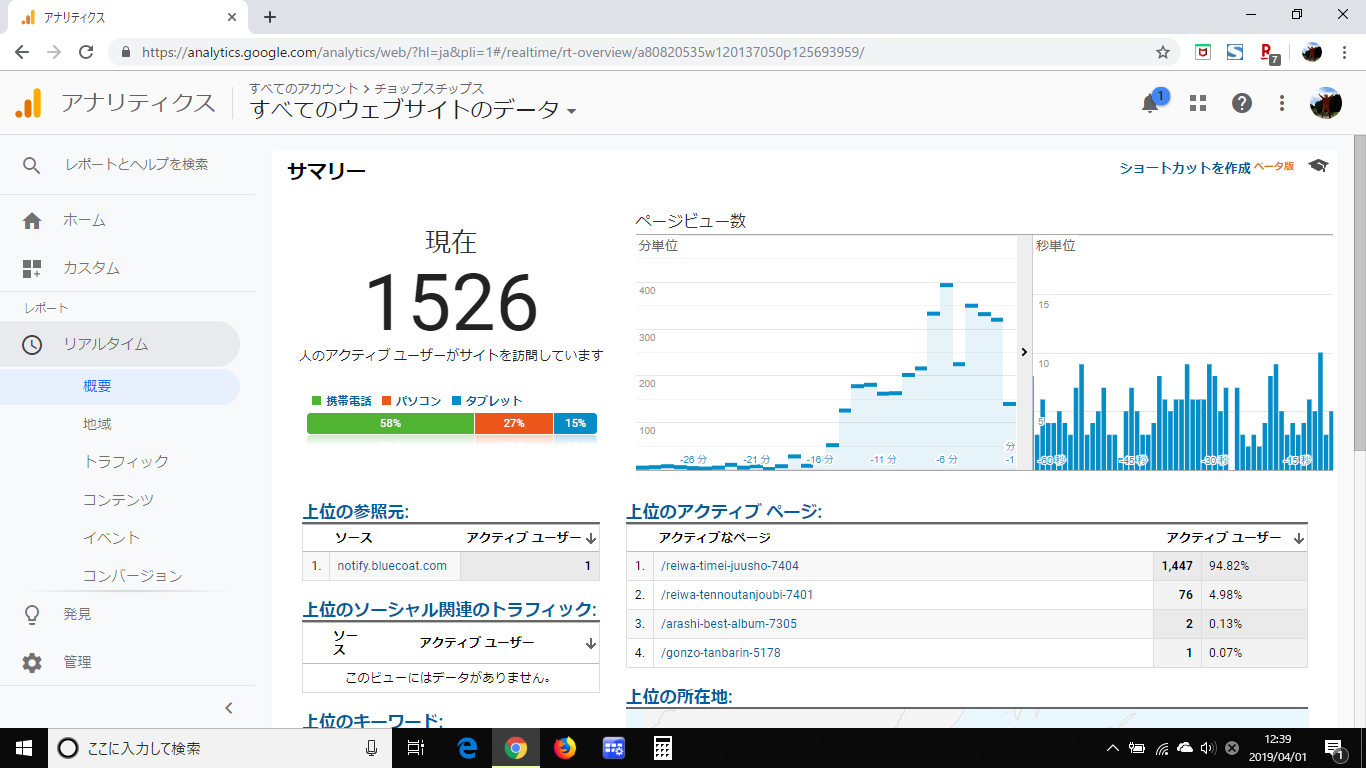Select トラフィック in the Realtime menu
Screen dimensions: 1366x768
(x=126, y=462)
